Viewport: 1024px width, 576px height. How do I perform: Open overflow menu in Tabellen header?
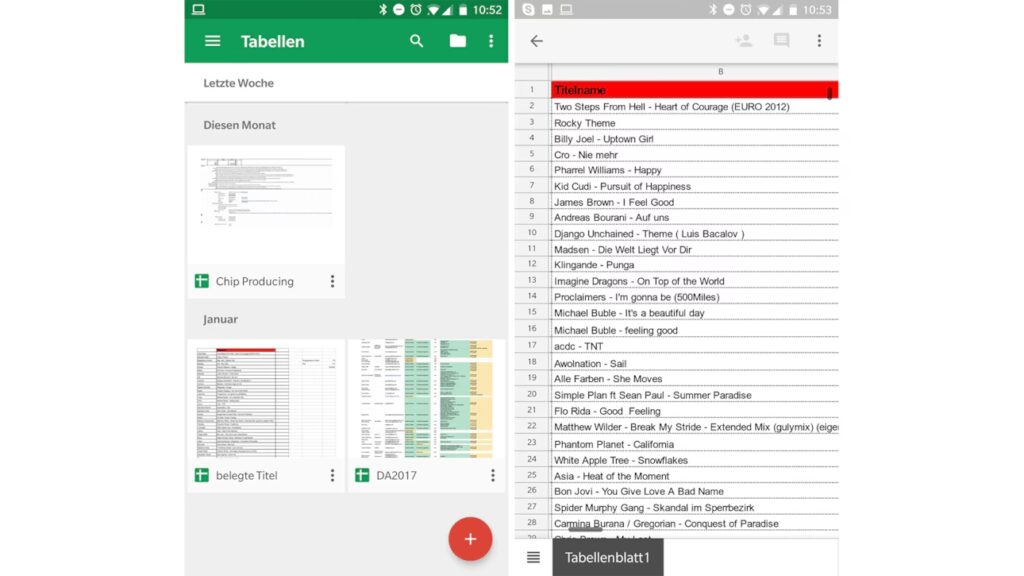point(491,41)
